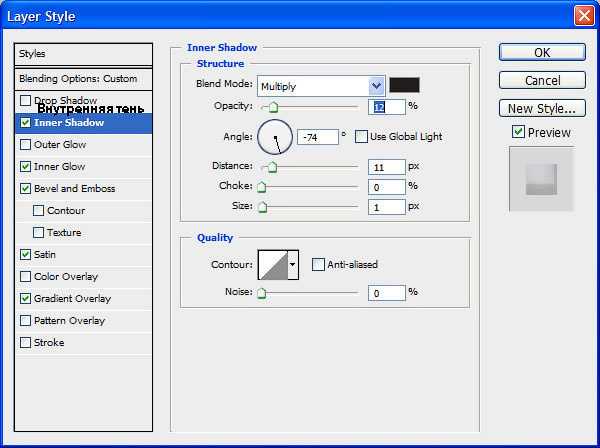Enable the Pattern Overlay checkbox
Screen dimensions: 600x448
tap(25, 321)
